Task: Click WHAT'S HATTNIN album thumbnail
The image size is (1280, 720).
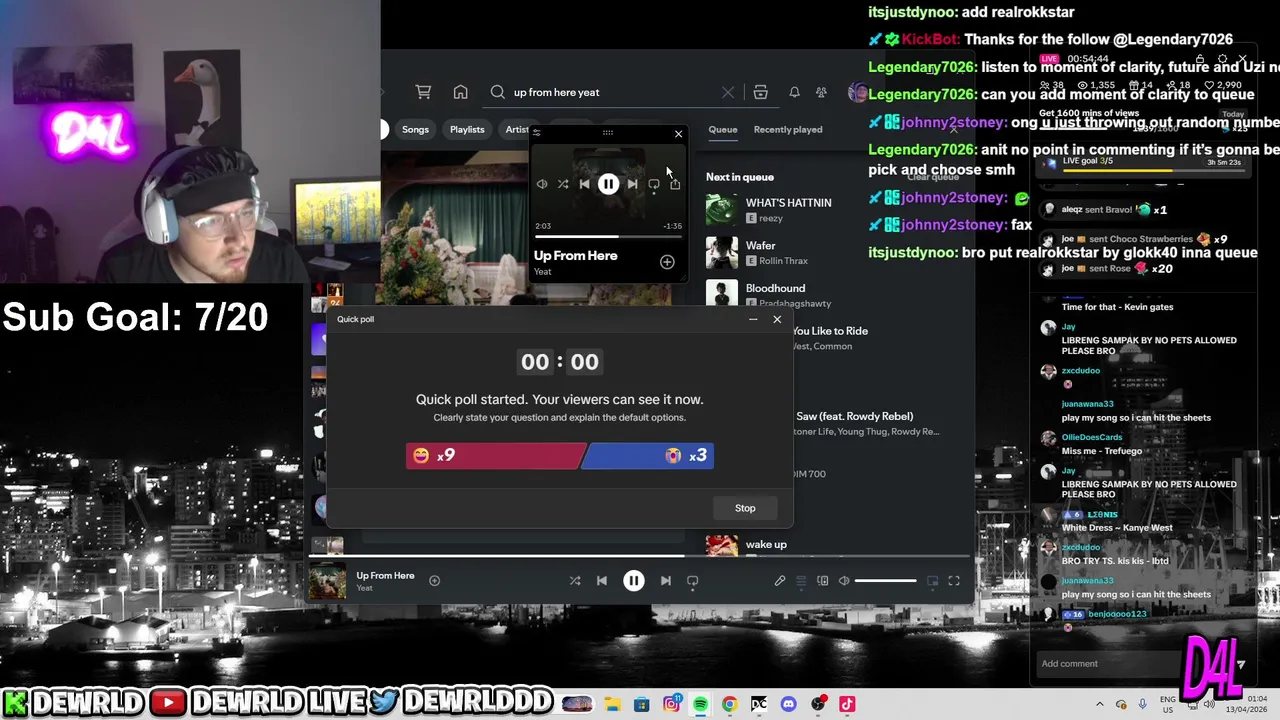Action: [722, 210]
